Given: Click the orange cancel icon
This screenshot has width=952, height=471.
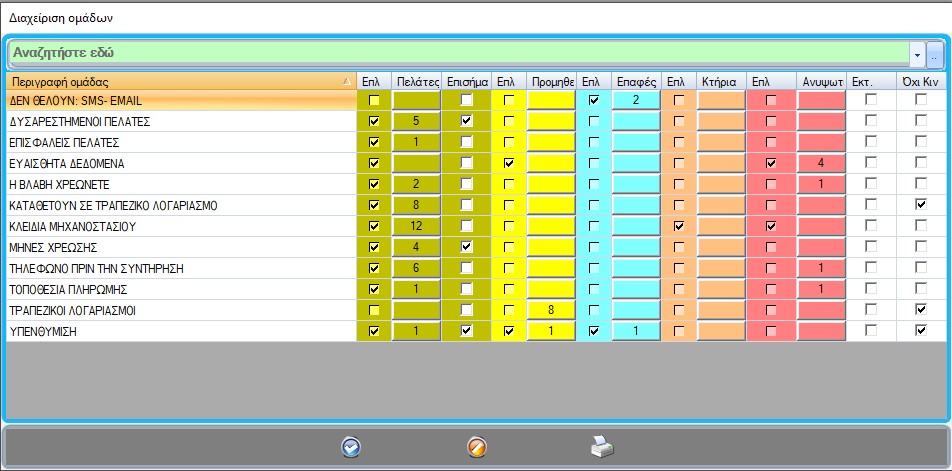Looking at the screenshot, I should [x=477, y=447].
